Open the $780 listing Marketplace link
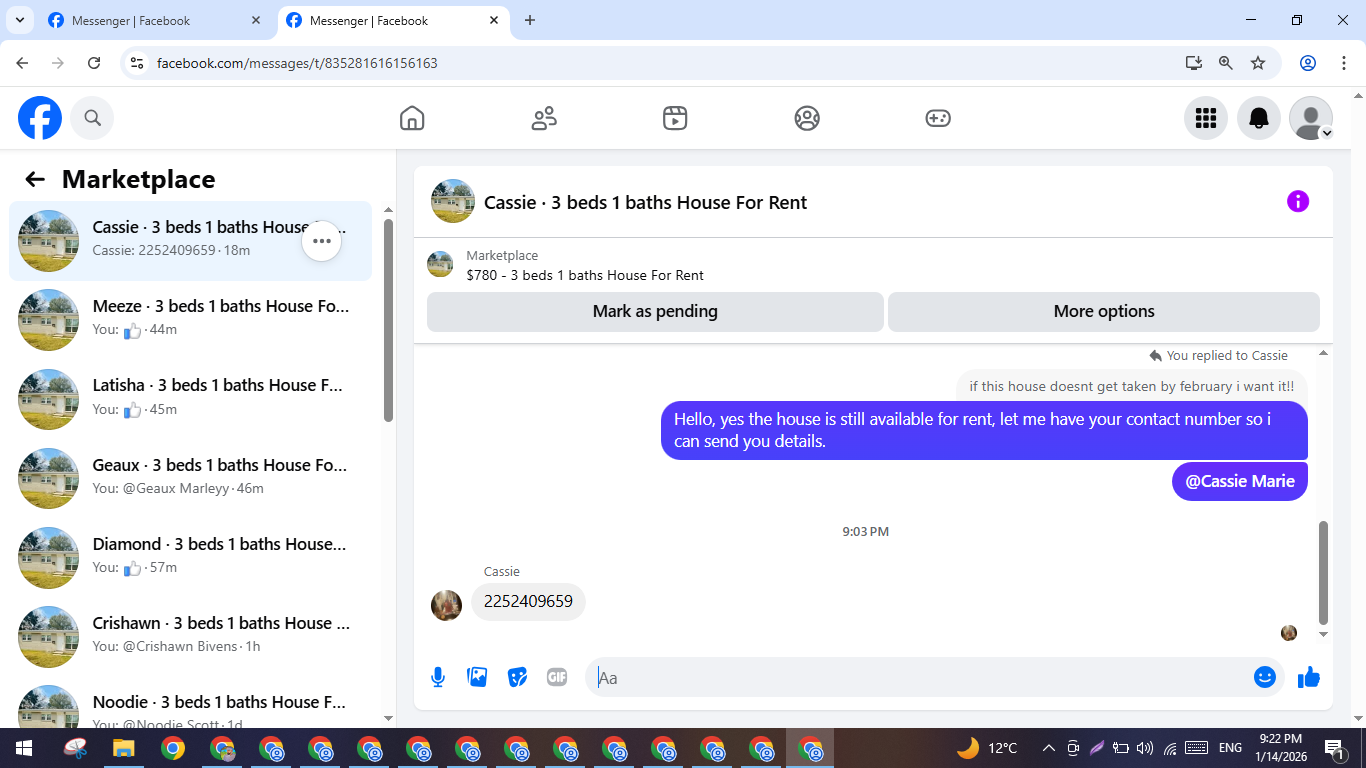 585,275
